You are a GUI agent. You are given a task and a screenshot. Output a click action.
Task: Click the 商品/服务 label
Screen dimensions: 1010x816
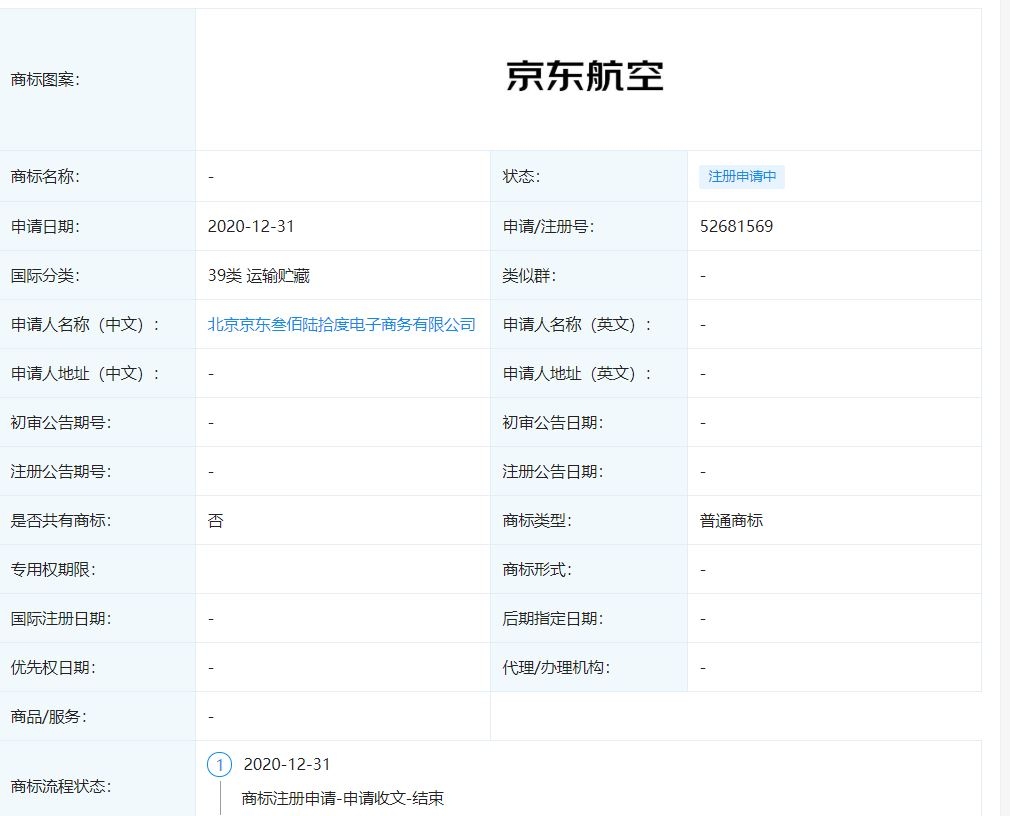[48, 716]
